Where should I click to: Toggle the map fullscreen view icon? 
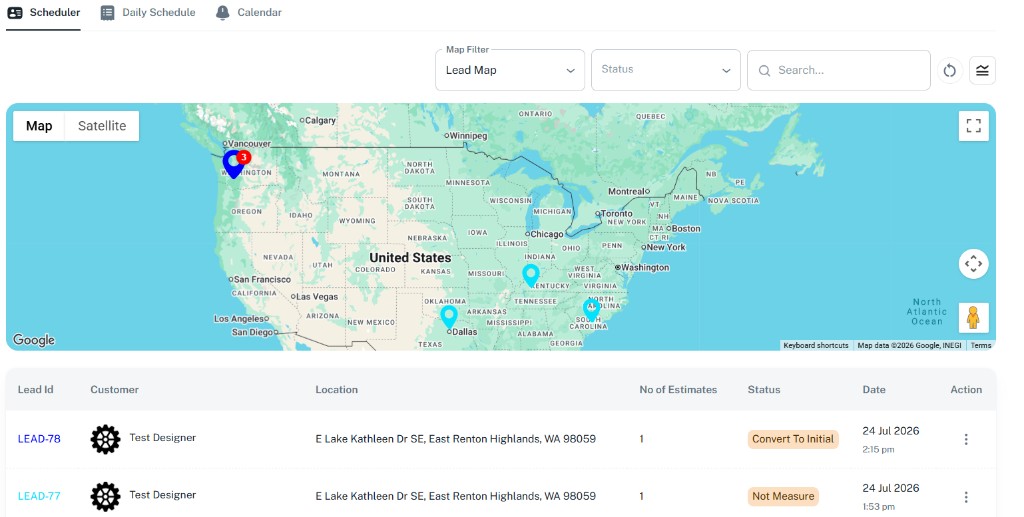[x=973, y=126]
